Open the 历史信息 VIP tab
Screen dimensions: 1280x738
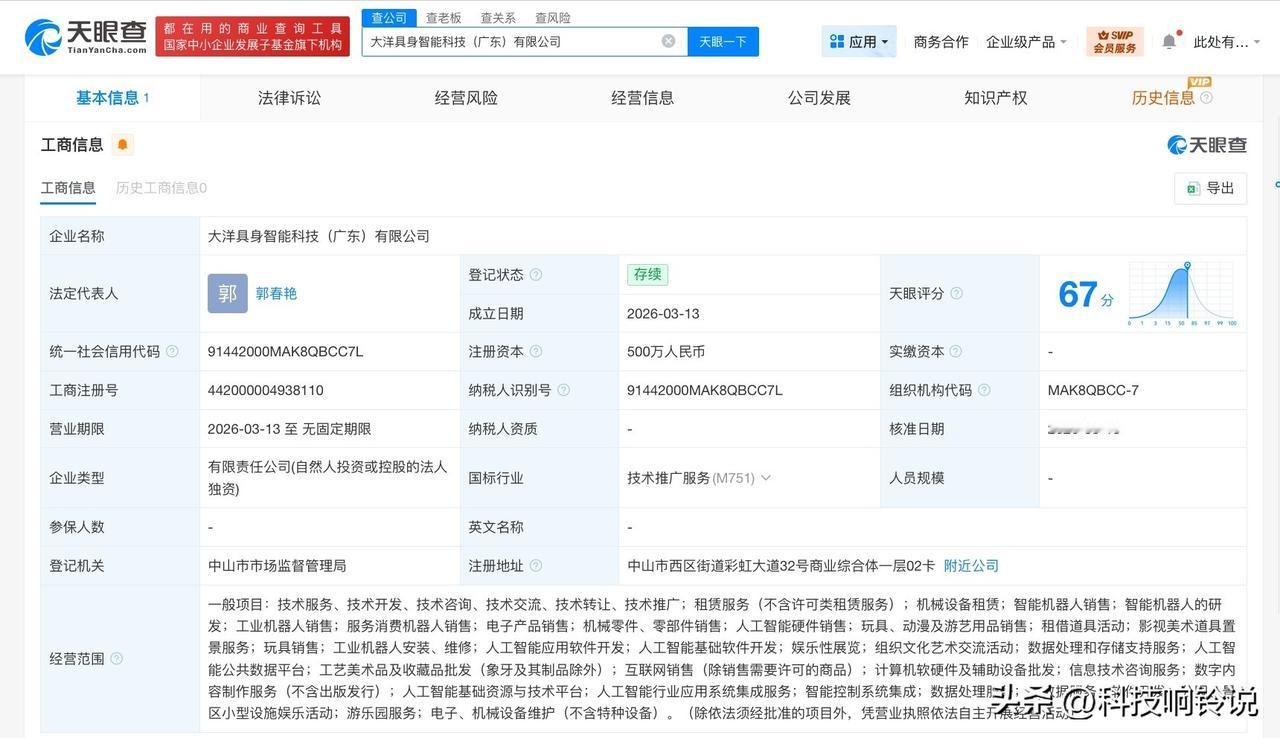(x=1163, y=98)
